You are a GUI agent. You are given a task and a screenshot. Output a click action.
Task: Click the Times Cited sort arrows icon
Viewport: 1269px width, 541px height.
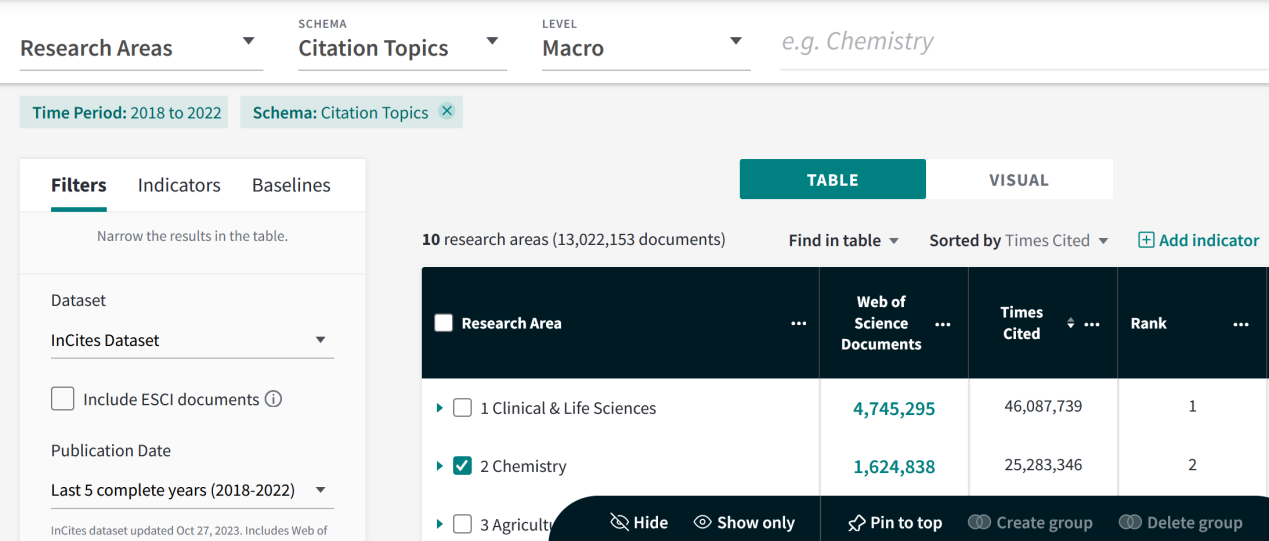point(1070,324)
